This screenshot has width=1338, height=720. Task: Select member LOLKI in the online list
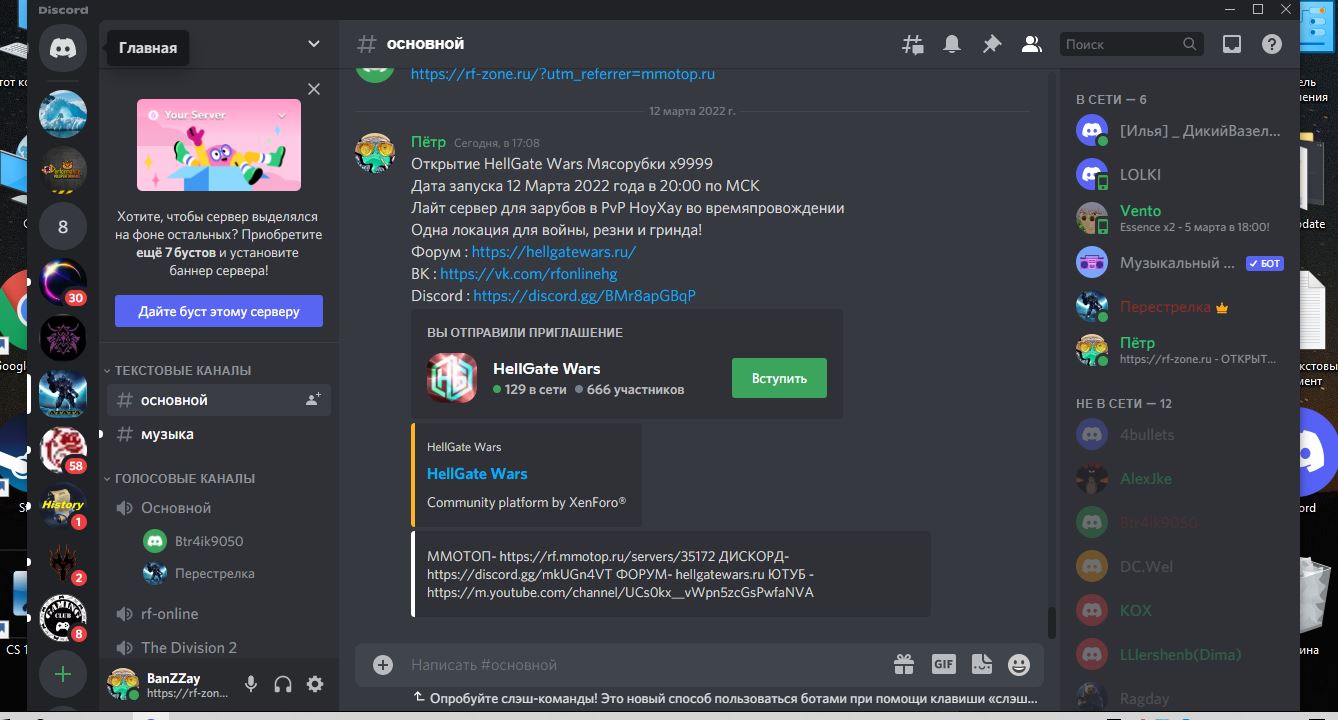pyautogui.click(x=1180, y=174)
